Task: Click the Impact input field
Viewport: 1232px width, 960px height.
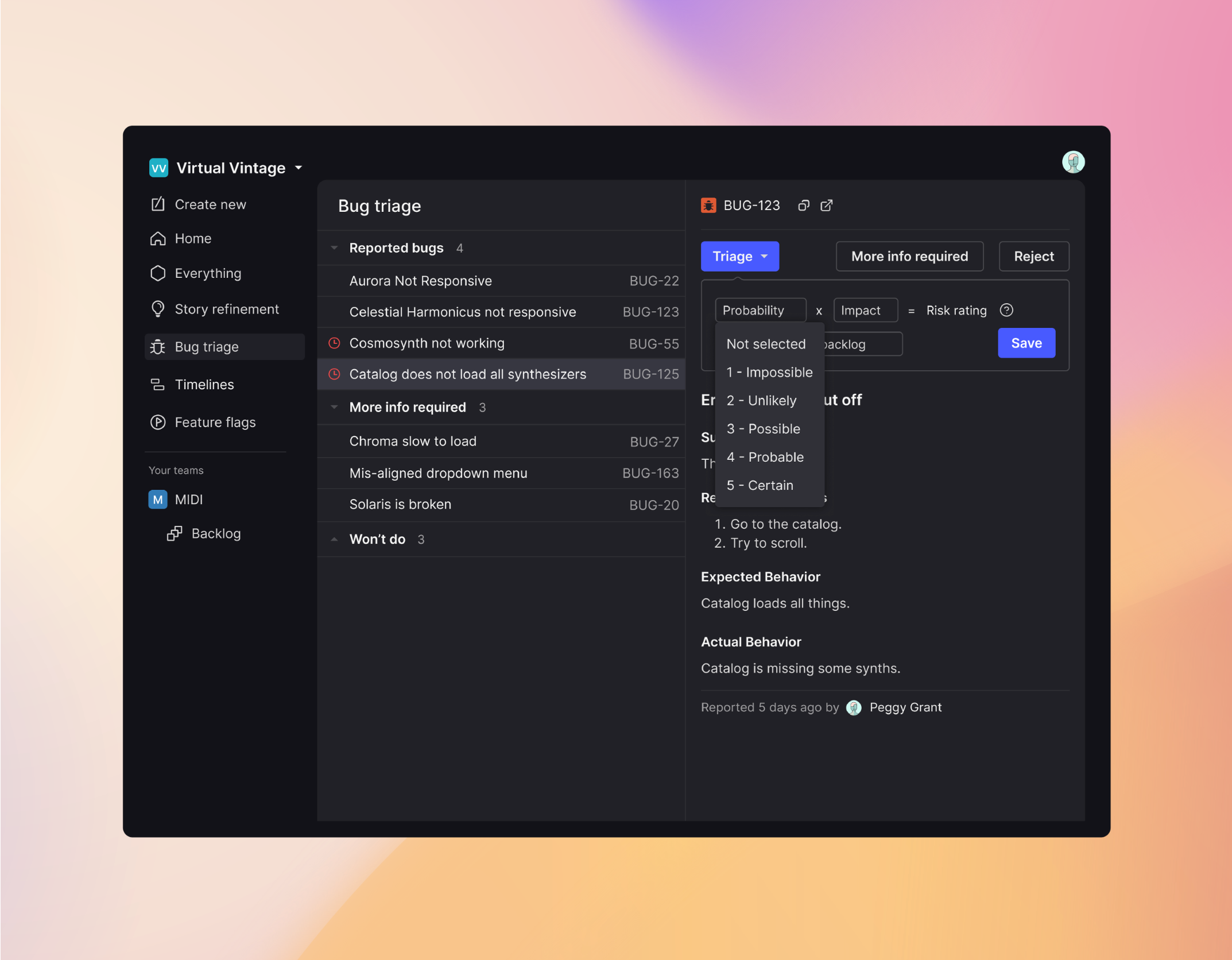Action: click(x=865, y=310)
